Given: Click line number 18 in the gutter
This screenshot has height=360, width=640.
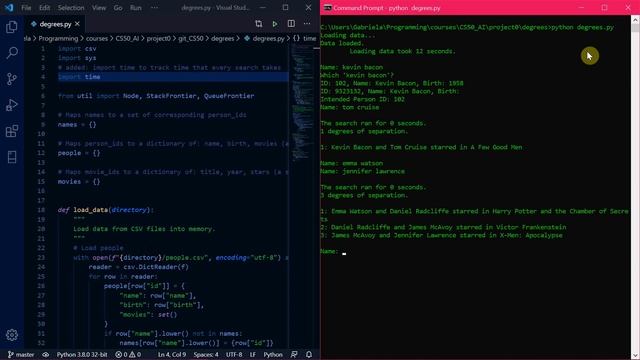Looking at the screenshot, I should 41,210.
